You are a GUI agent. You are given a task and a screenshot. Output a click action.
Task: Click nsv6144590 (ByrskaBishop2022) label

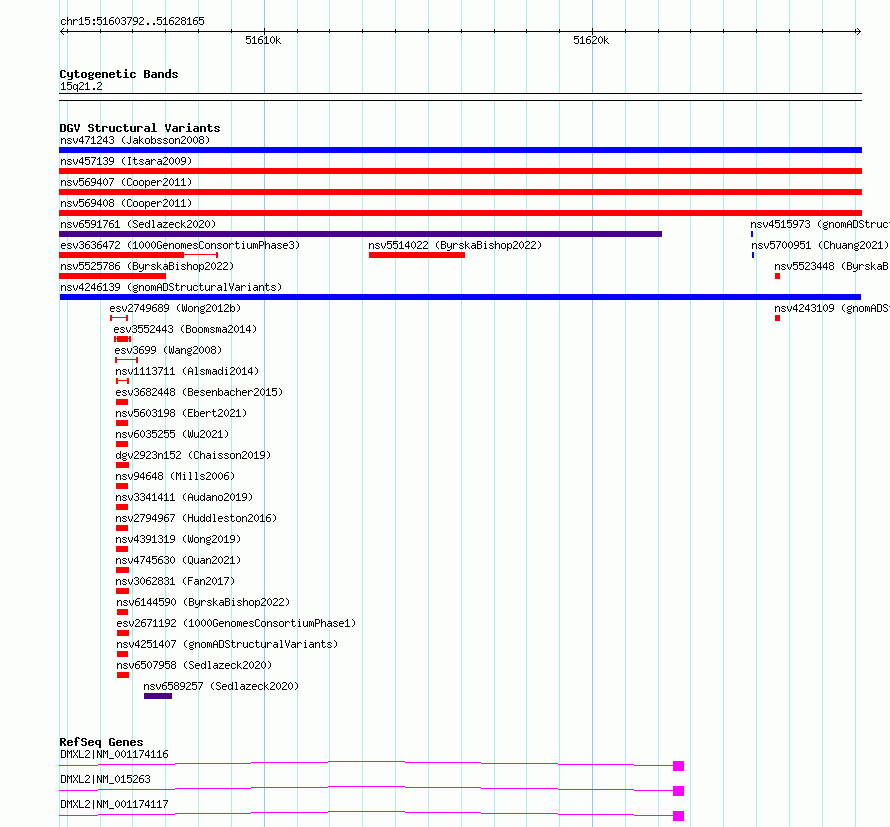[203, 602]
